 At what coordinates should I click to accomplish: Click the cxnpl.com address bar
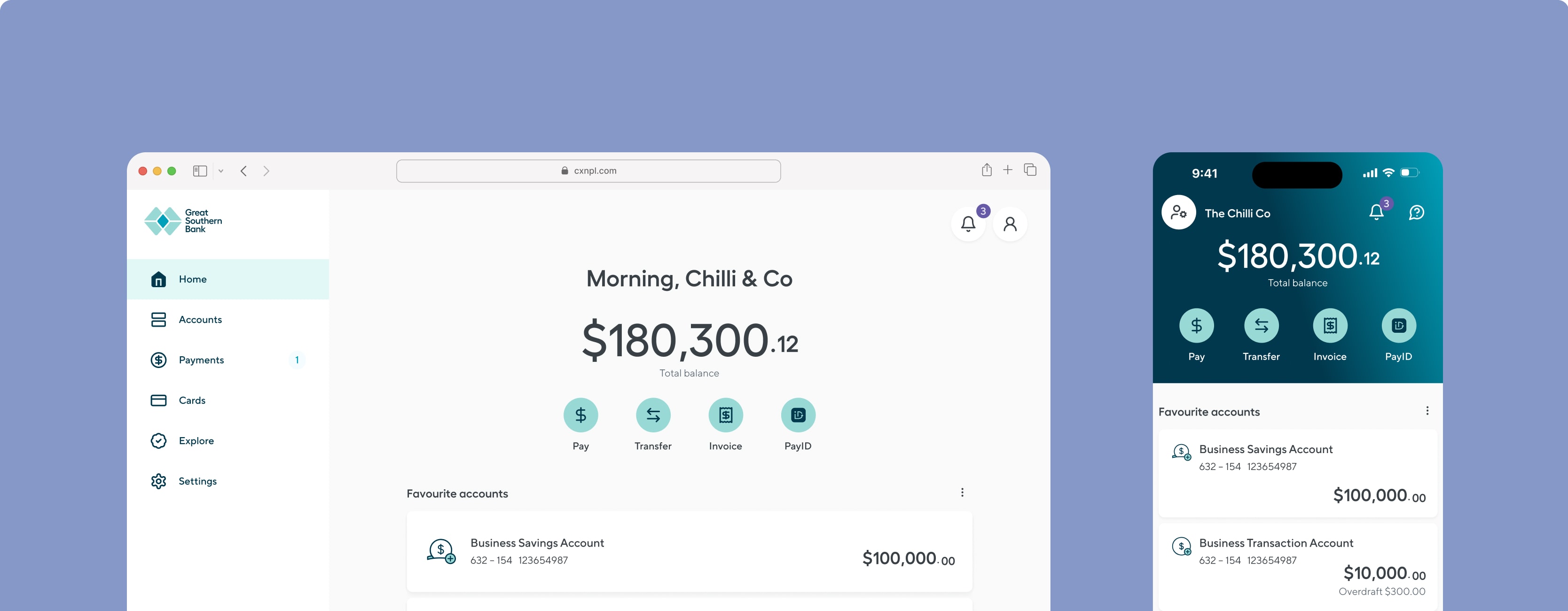click(588, 171)
